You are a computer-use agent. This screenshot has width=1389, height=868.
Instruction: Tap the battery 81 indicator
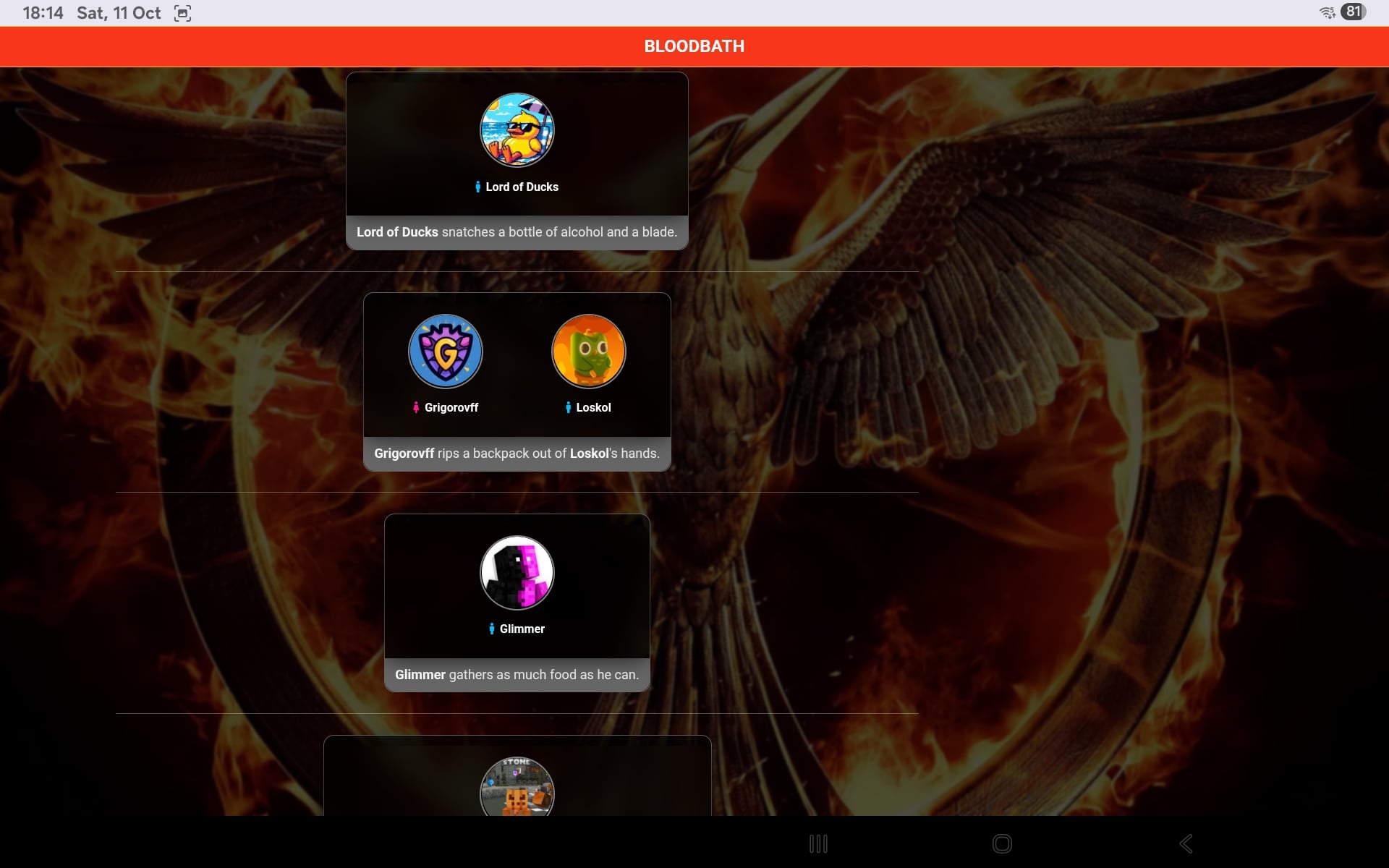[x=1353, y=12]
